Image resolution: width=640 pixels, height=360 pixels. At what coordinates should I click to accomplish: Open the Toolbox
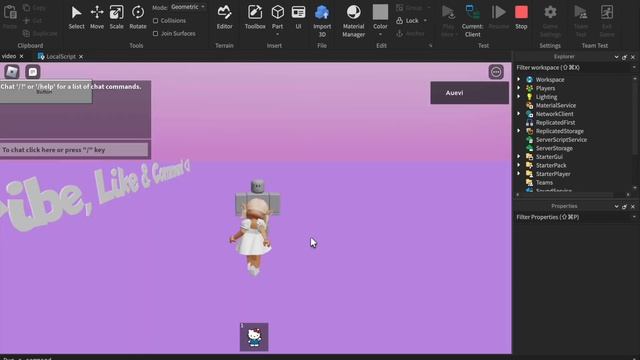[255, 17]
